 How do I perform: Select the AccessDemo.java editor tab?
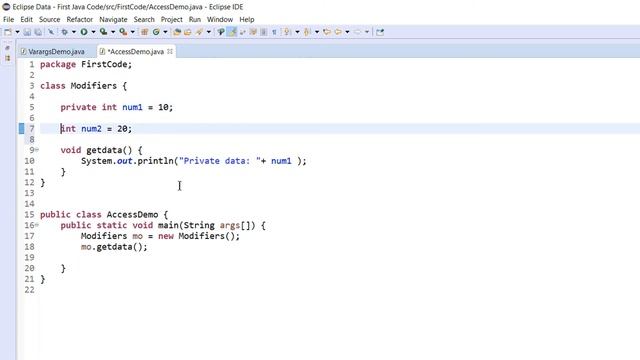click(x=136, y=51)
